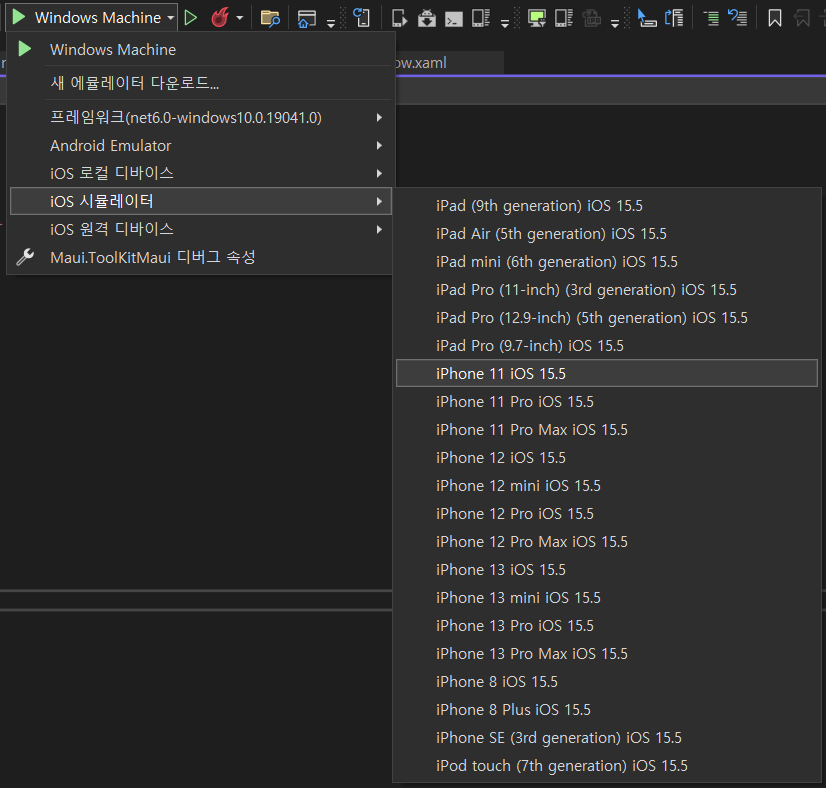Select iPhone 13 Pro iOS 15.5
Screen dimensions: 826x788
(606, 625)
